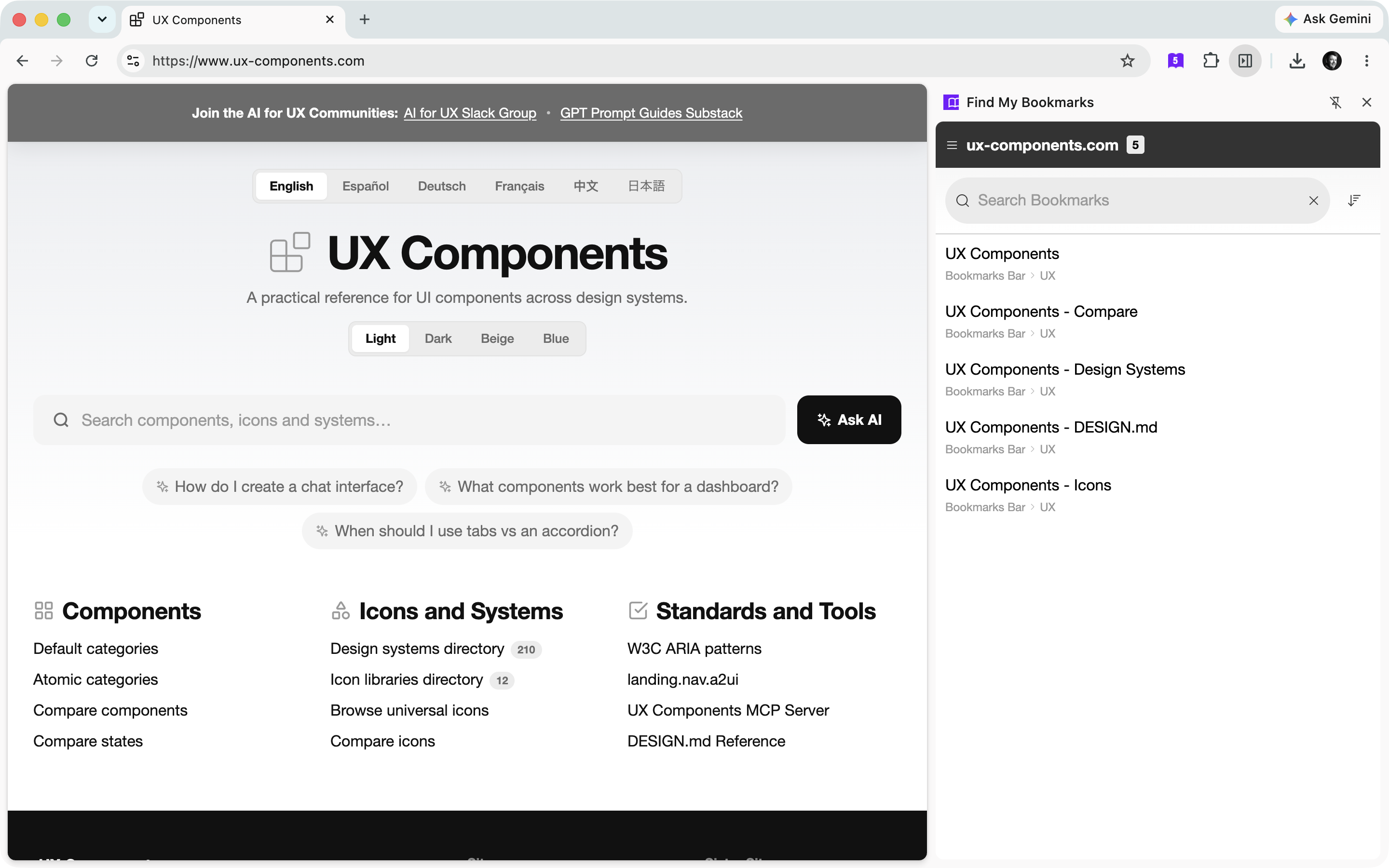The width and height of the screenshot is (1389, 868).
Task: Toggle the browser side panel icon
Action: (1245, 61)
